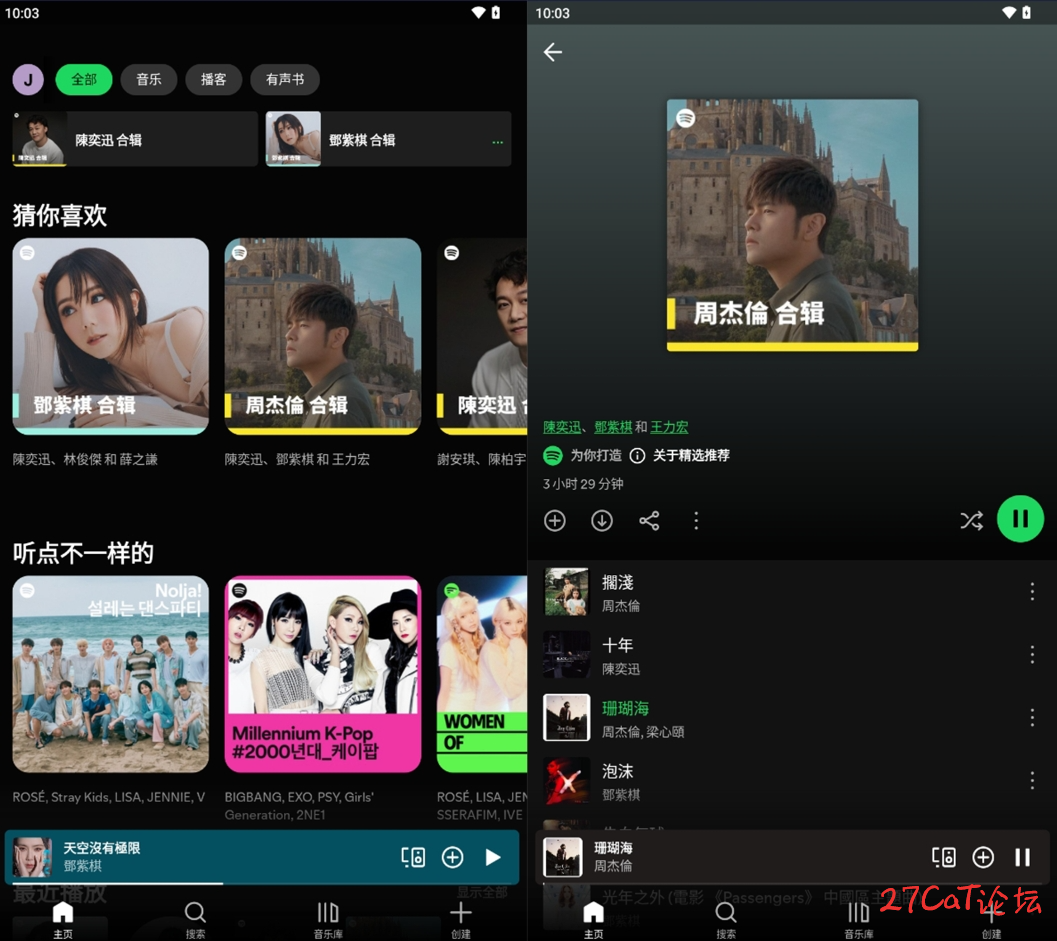Share the playlist
The image size is (1057, 941).
pos(649,520)
